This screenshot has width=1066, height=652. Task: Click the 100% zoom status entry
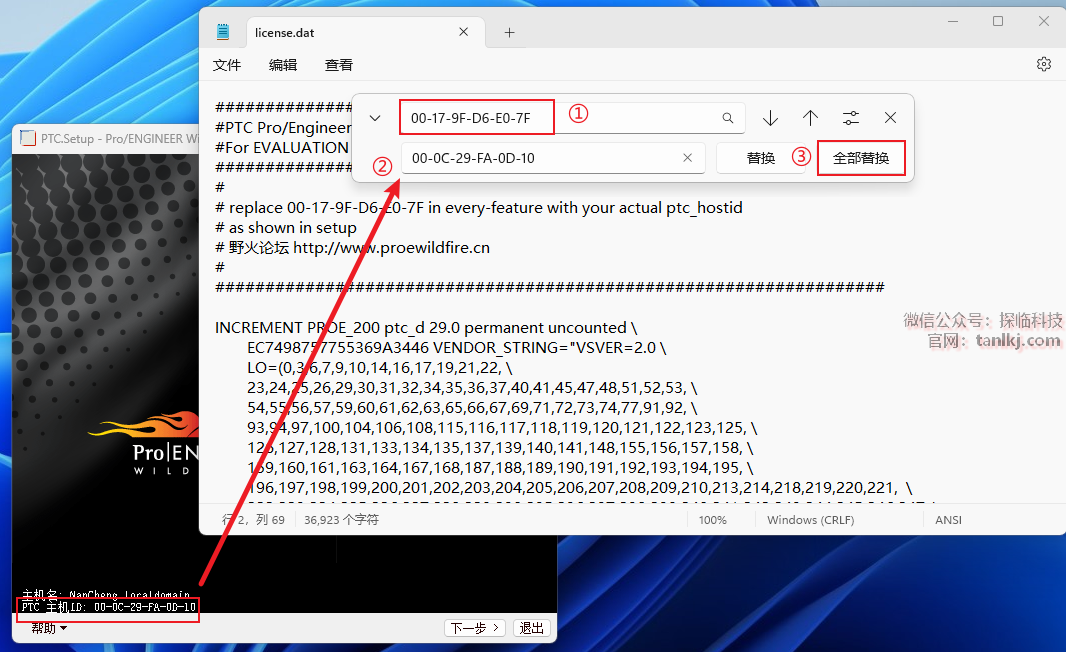click(x=712, y=519)
